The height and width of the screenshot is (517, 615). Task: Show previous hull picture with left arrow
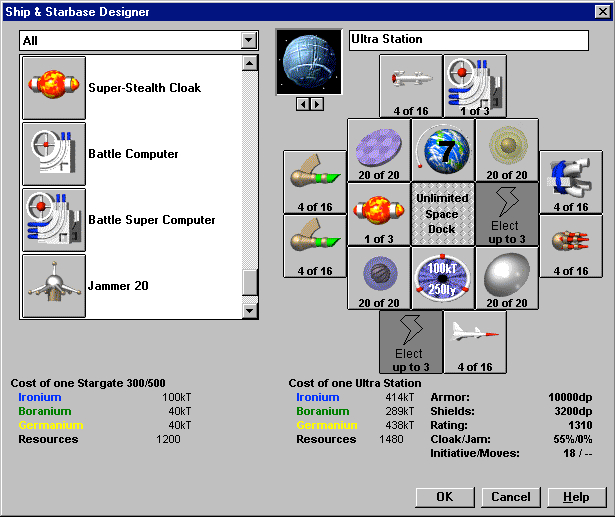[302, 103]
